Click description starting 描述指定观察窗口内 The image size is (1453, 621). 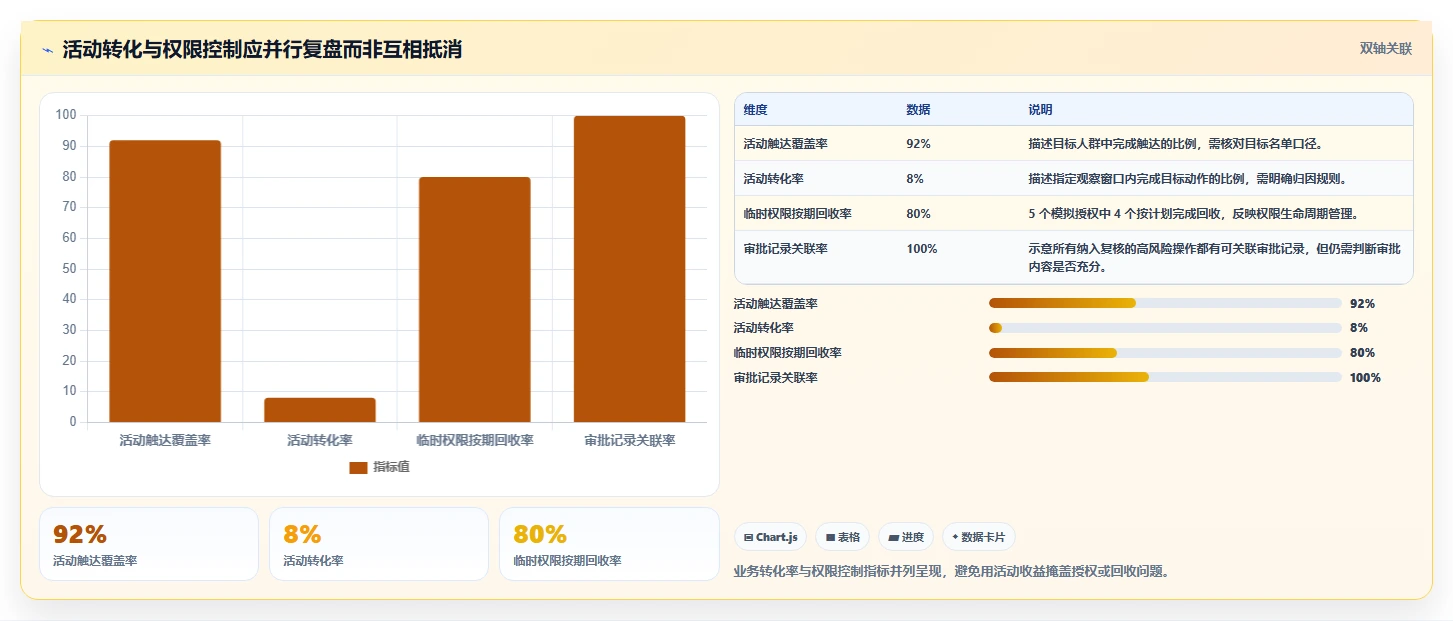click(1187, 179)
